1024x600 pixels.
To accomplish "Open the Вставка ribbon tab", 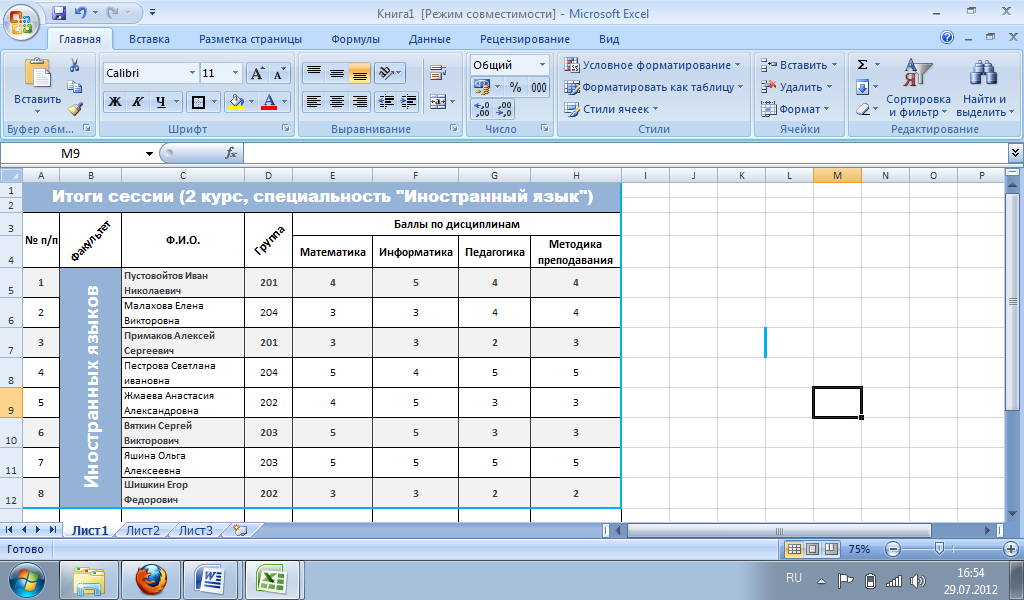I will 149,39.
